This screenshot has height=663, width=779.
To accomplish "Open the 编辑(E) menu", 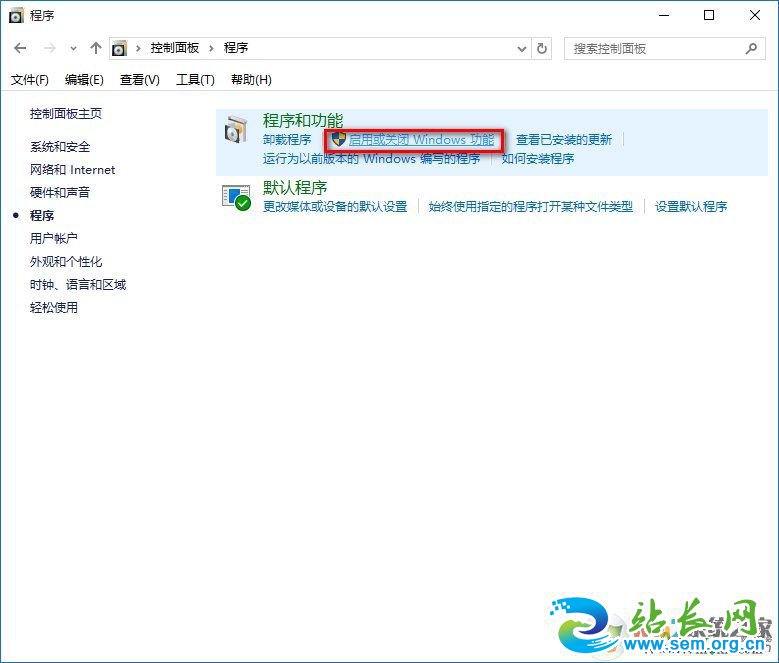I will pos(84,80).
